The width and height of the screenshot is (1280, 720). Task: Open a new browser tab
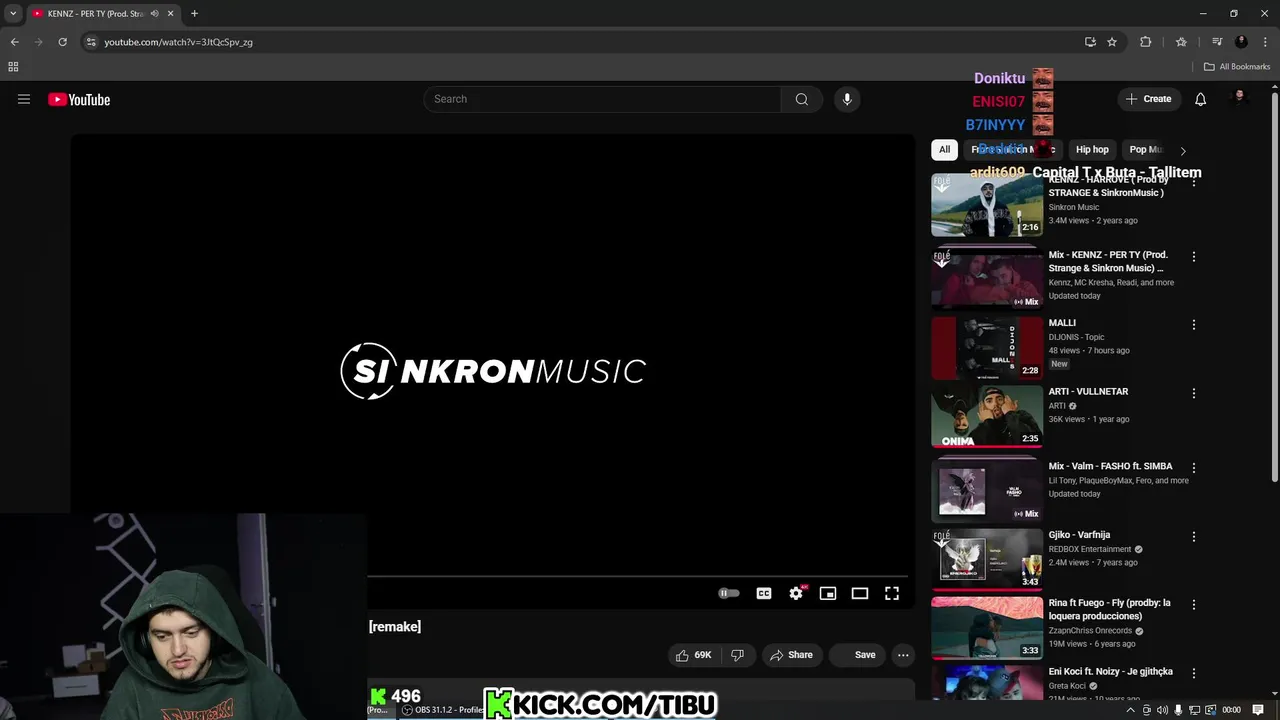[194, 14]
